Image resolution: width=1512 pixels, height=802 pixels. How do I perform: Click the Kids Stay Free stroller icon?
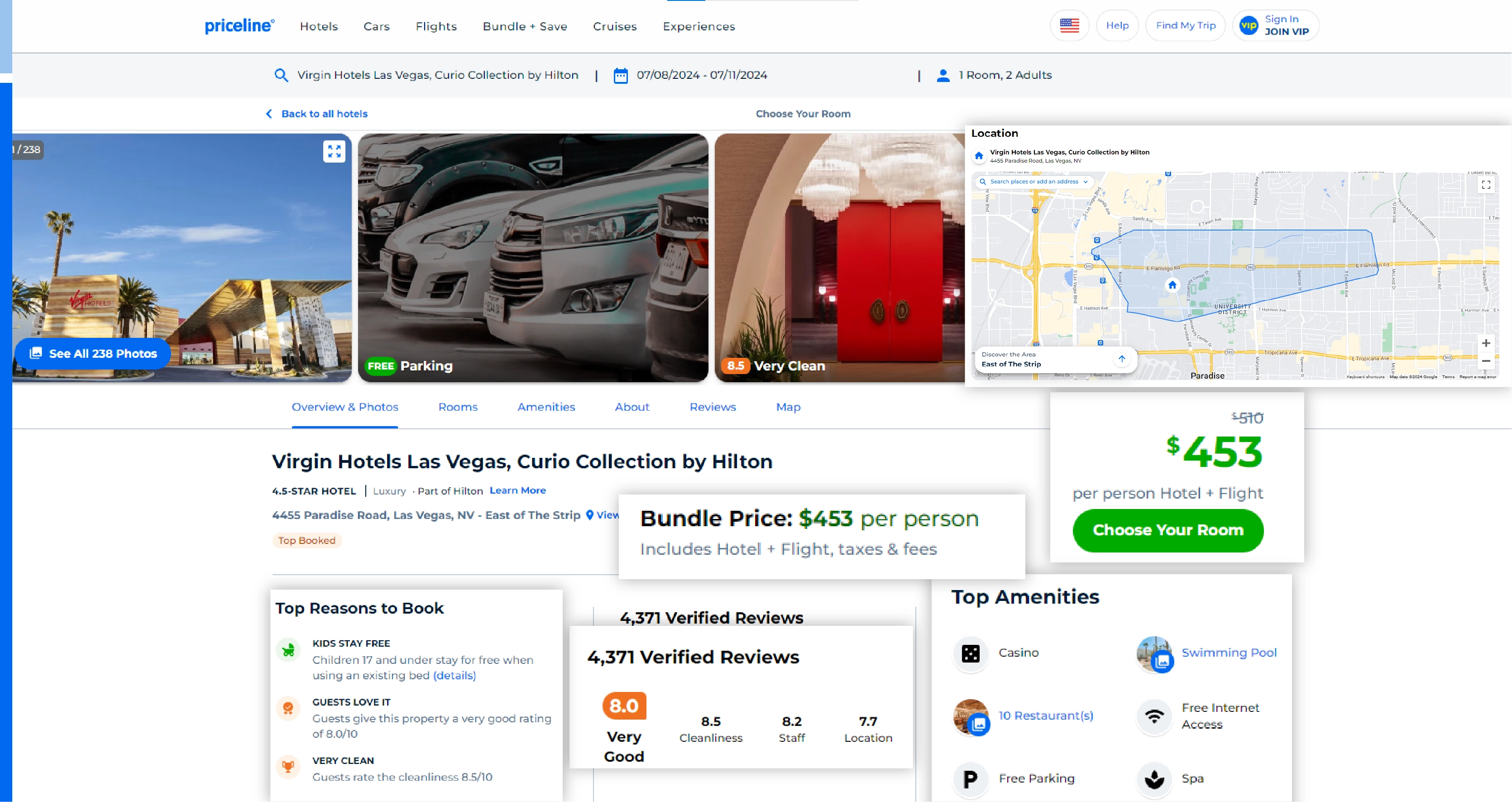coord(287,651)
